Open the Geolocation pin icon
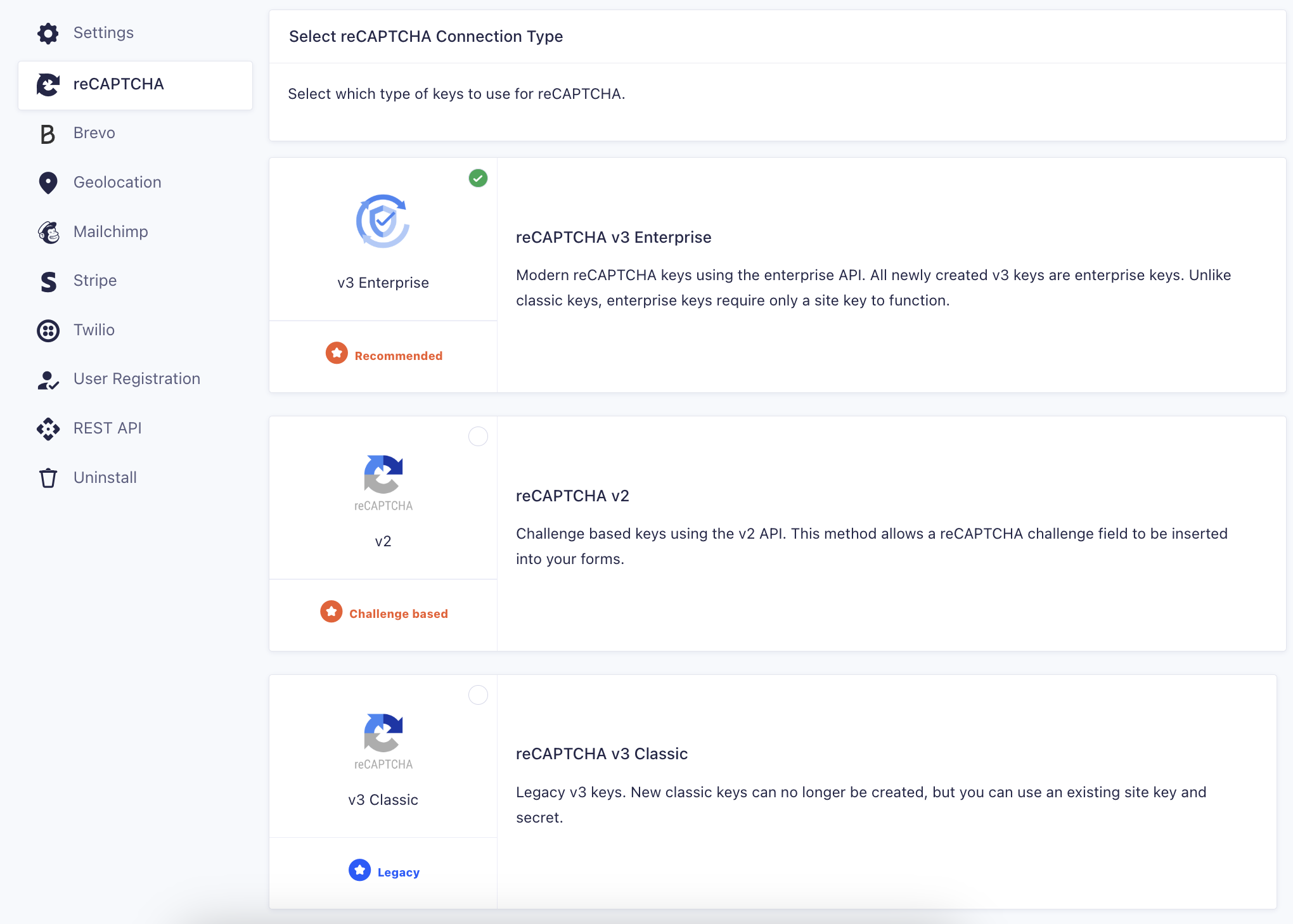This screenshot has width=1293, height=924. [x=48, y=183]
